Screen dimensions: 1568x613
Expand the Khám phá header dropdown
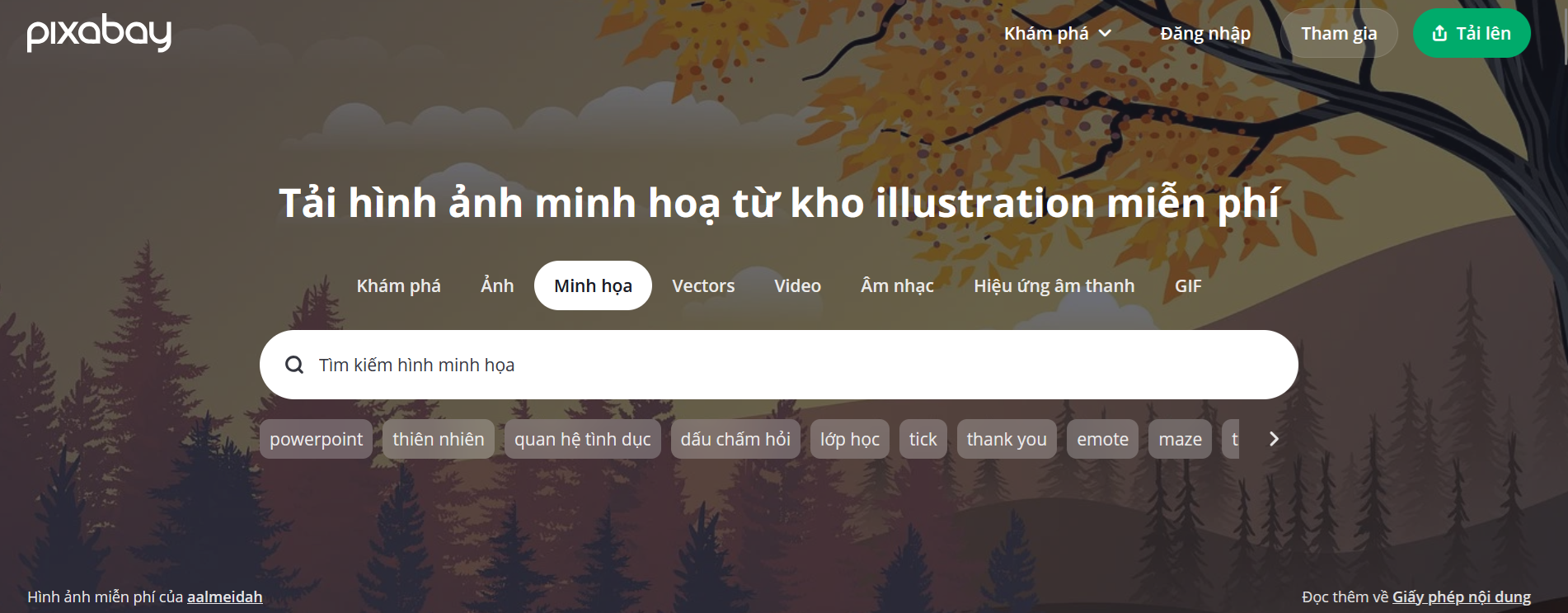(1058, 33)
